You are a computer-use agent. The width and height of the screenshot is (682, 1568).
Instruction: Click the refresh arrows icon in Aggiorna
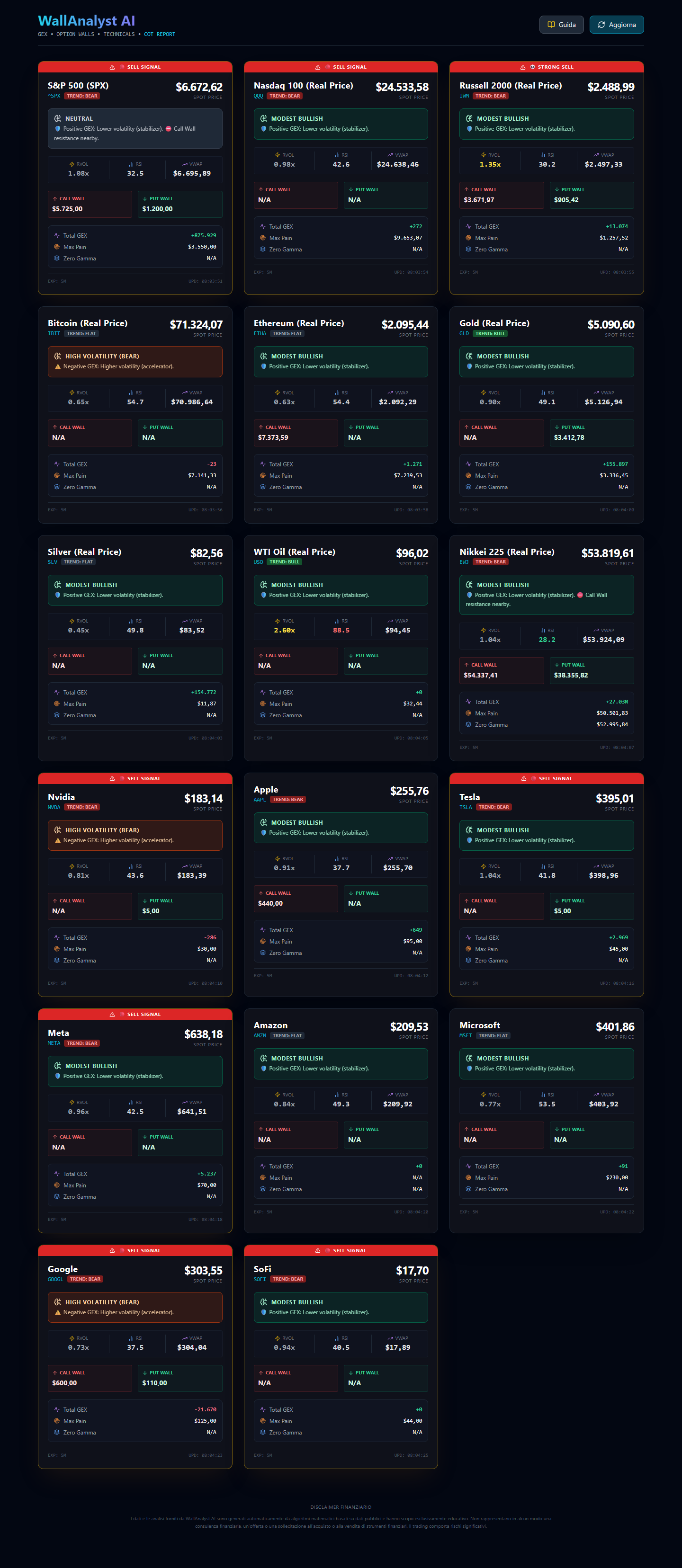point(601,25)
